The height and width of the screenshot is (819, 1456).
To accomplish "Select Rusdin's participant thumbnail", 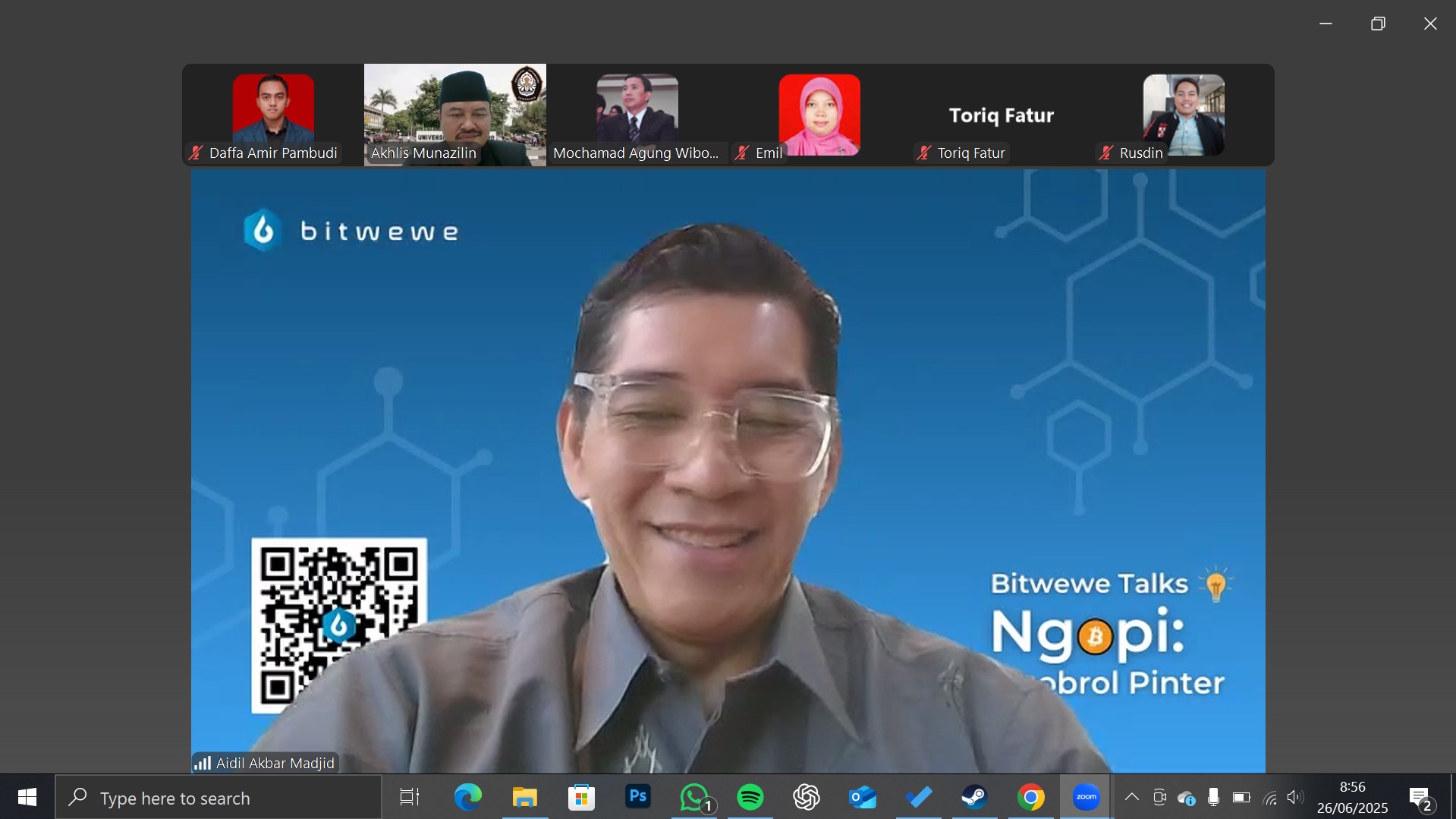I will click(x=1184, y=115).
